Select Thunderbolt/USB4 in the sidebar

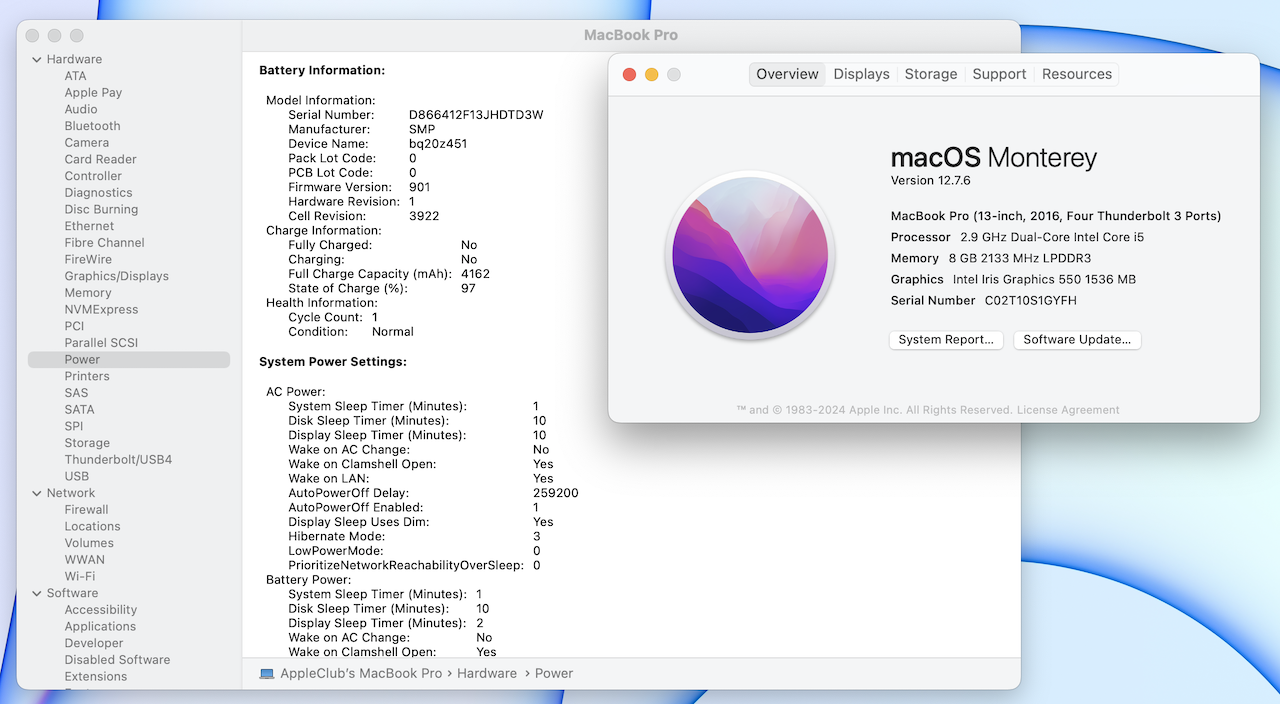click(x=118, y=459)
